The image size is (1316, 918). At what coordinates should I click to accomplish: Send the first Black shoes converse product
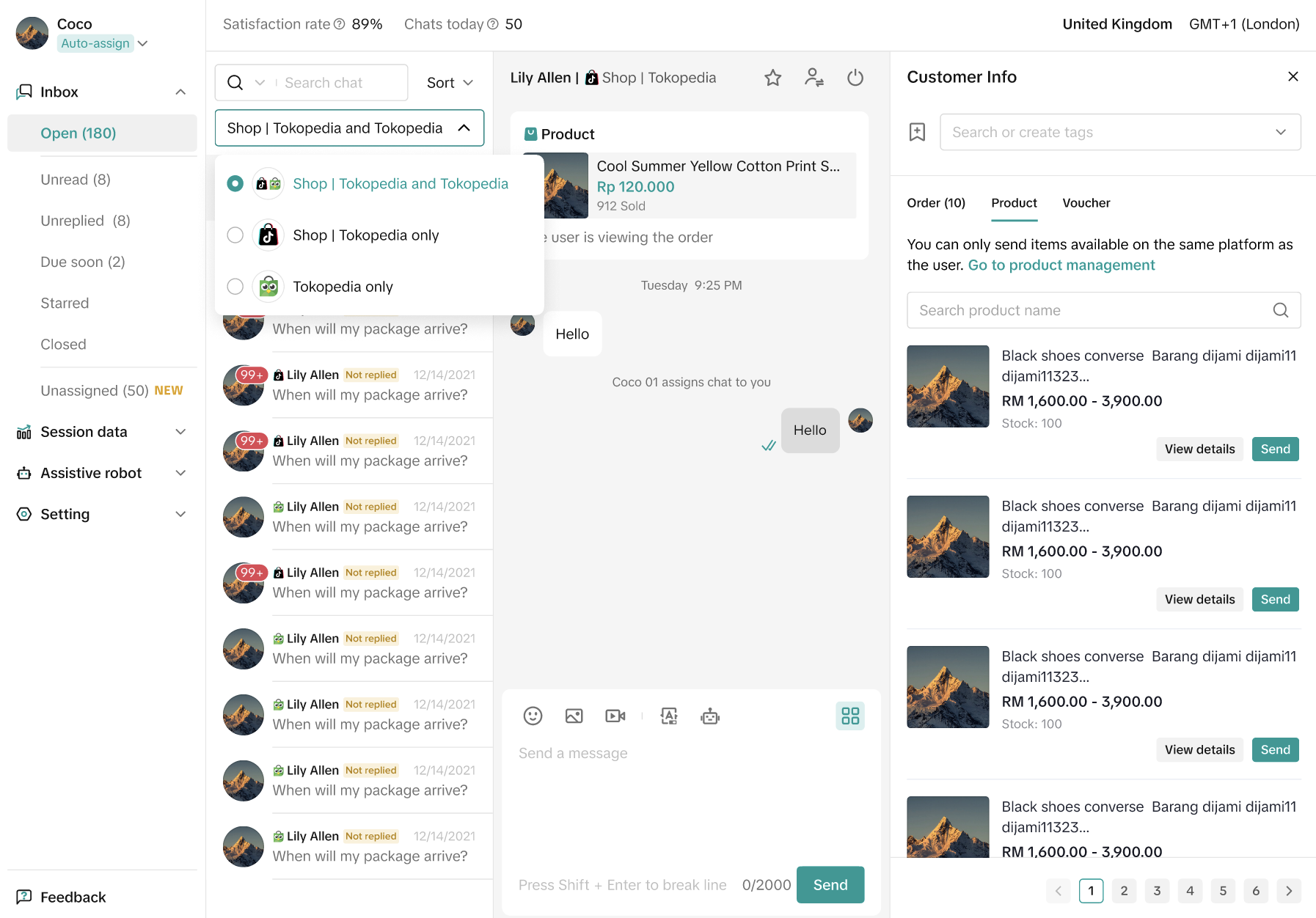pos(1275,449)
